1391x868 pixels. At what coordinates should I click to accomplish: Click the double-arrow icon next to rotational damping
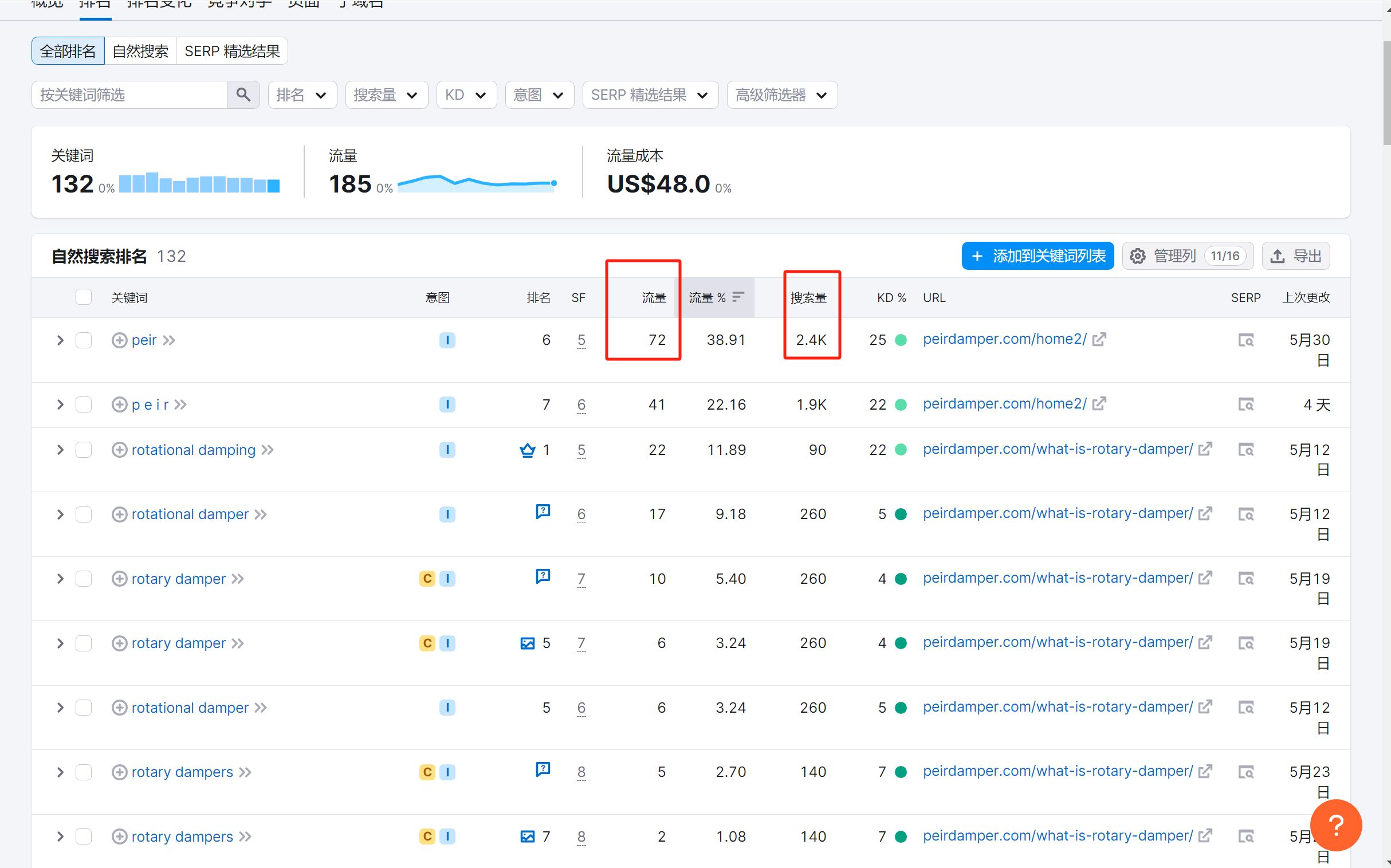[268, 450]
